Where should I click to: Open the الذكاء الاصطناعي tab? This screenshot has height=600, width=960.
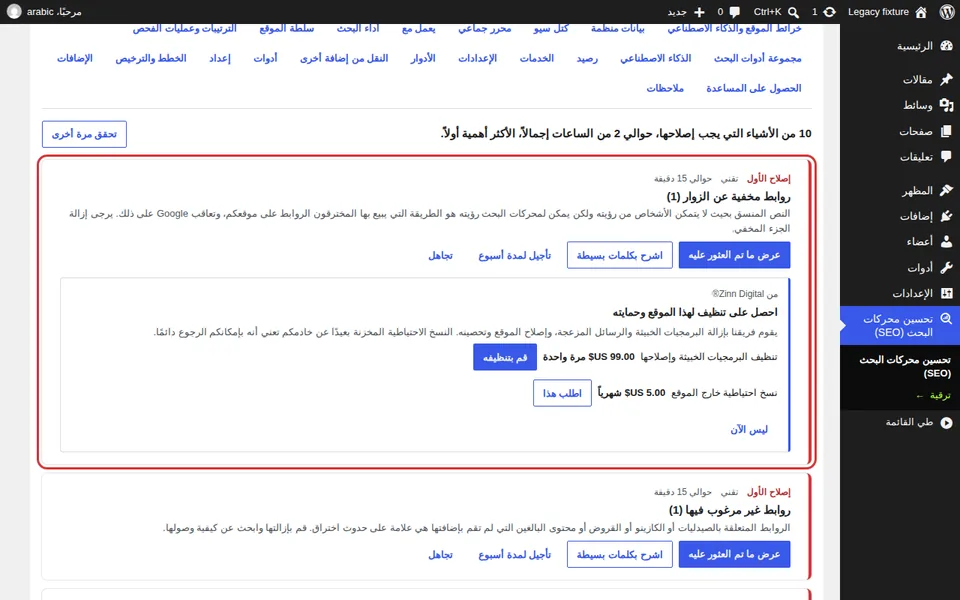tap(656, 58)
